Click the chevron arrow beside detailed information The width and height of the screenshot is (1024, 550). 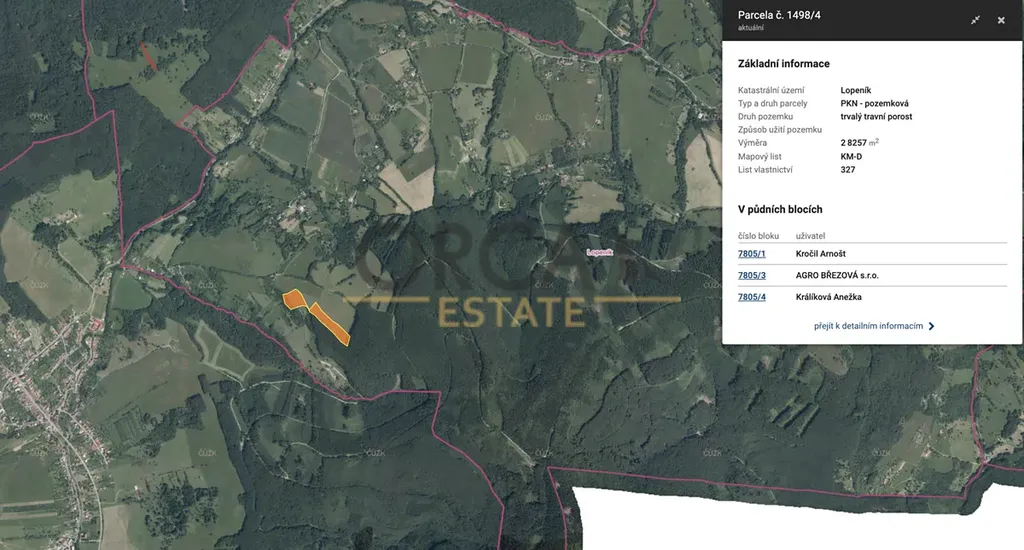coord(932,326)
